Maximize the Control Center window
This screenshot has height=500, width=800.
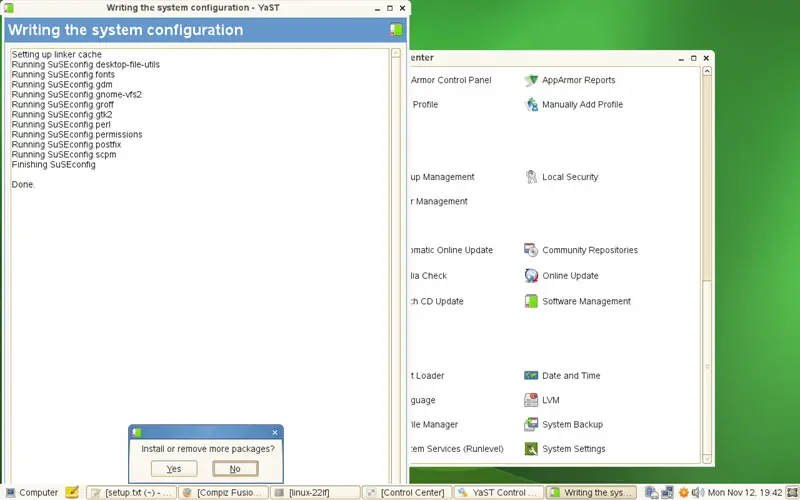693,58
